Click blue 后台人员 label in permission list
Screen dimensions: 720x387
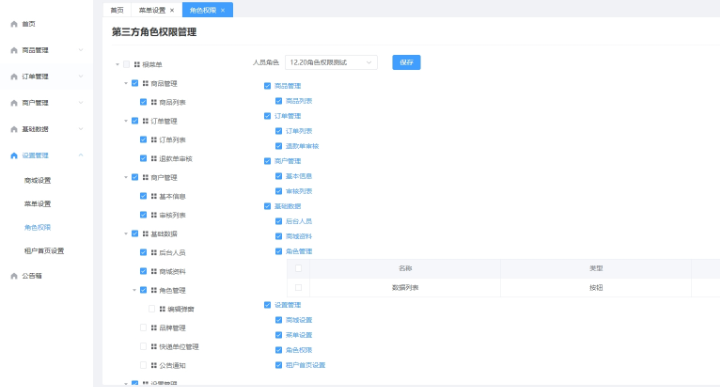tap(299, 221)
